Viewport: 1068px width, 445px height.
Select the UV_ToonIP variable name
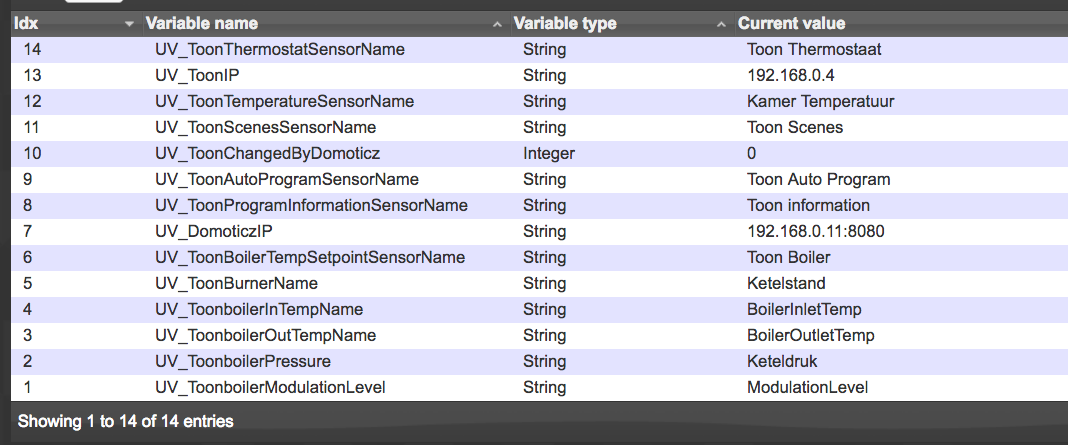point(198,76)
